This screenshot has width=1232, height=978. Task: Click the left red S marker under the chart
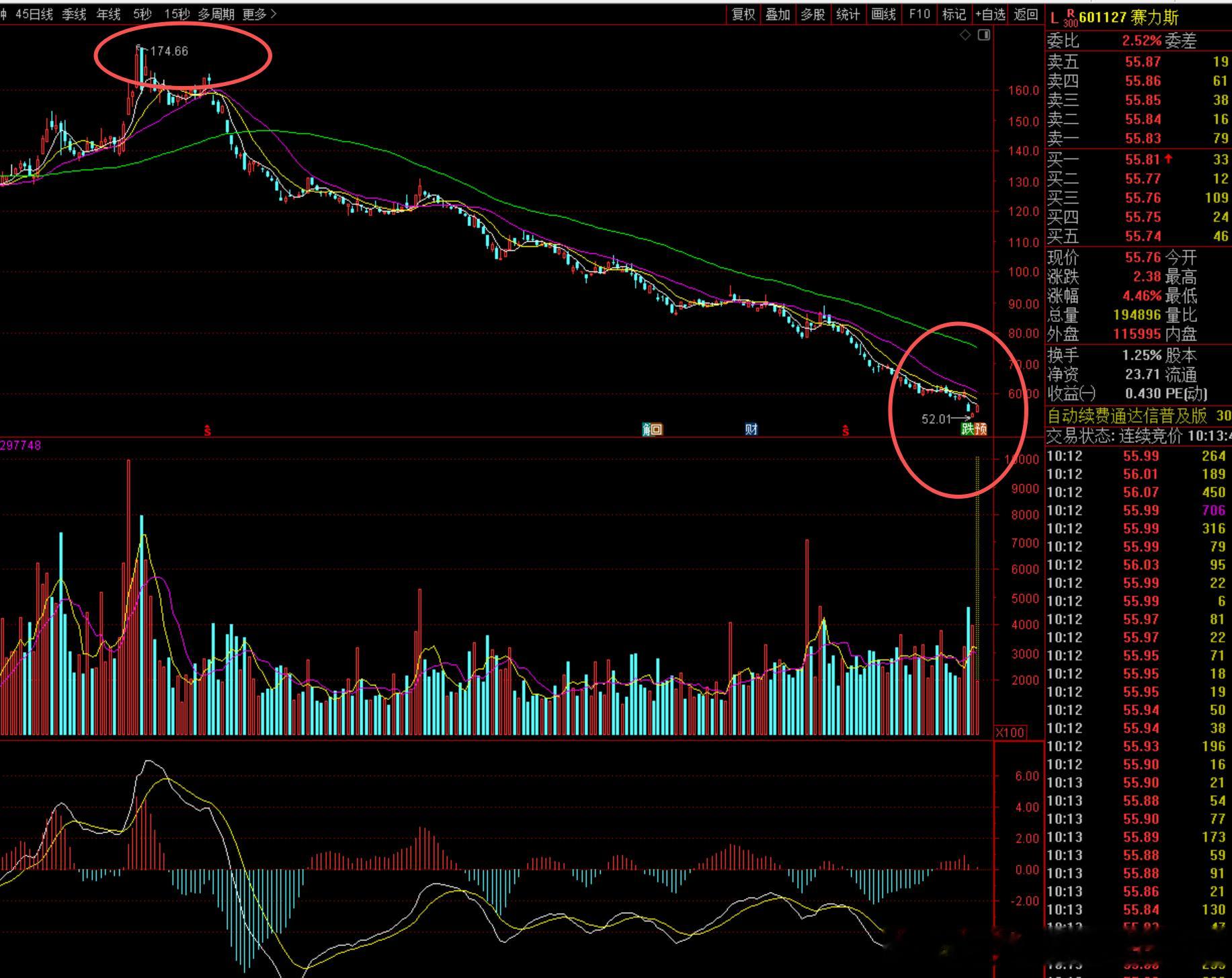click(x=207, y=430)
